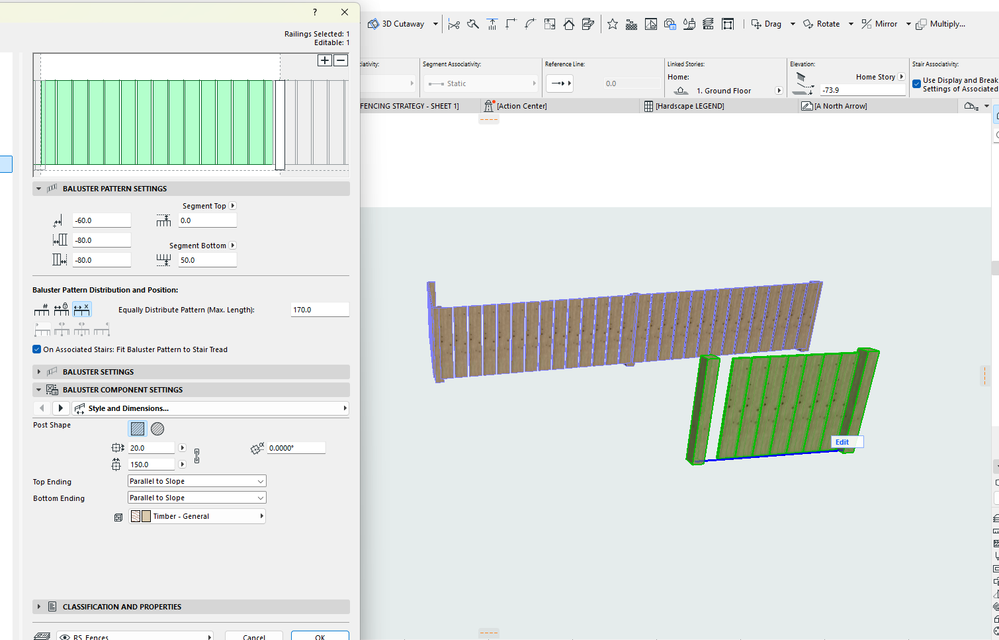This screenshot has height=640, width=999.
Task: Open the Top Ending dropdown
Action: point(196,481)
